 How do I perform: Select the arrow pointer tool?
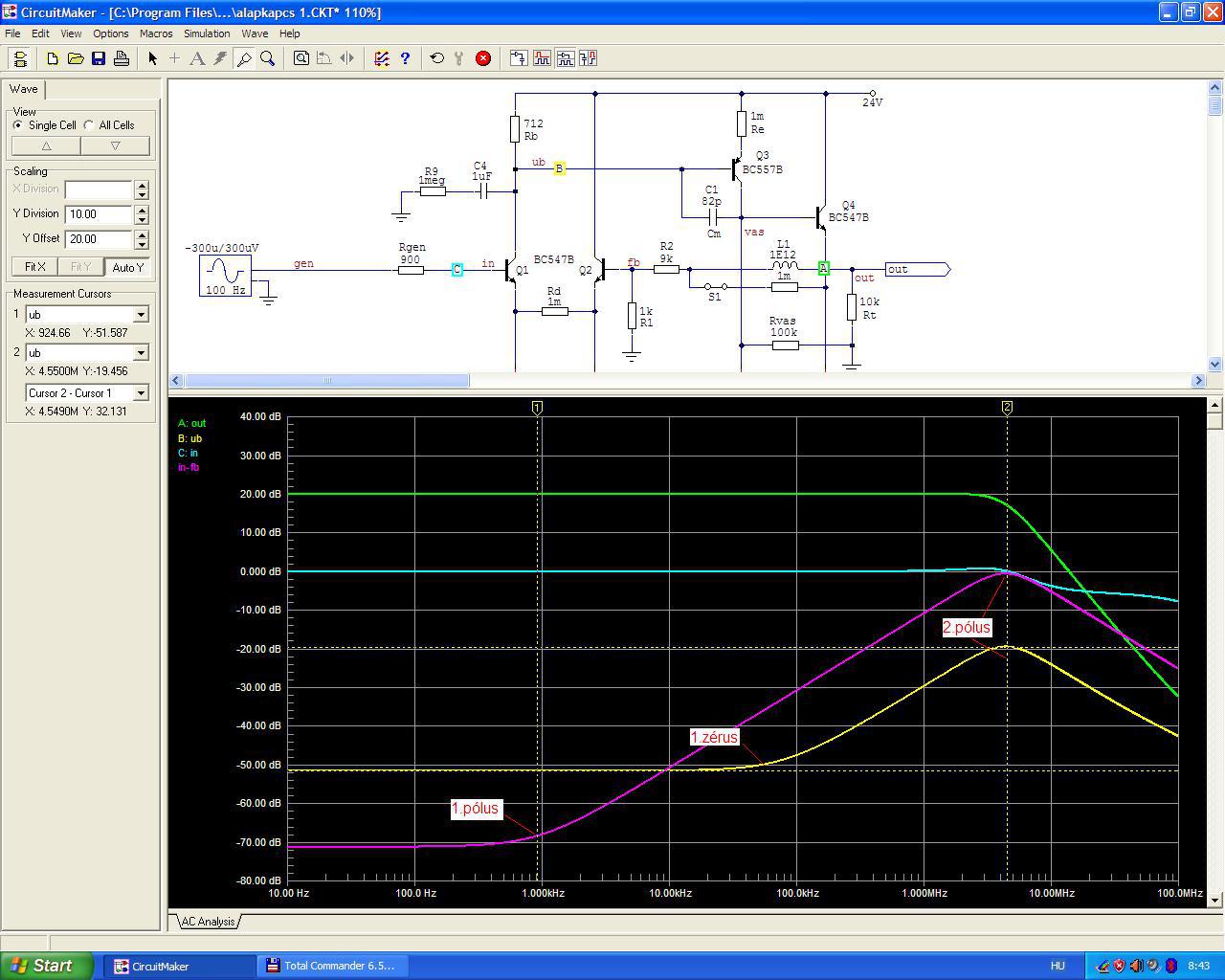pyautogui.click(x=152, y=58)
